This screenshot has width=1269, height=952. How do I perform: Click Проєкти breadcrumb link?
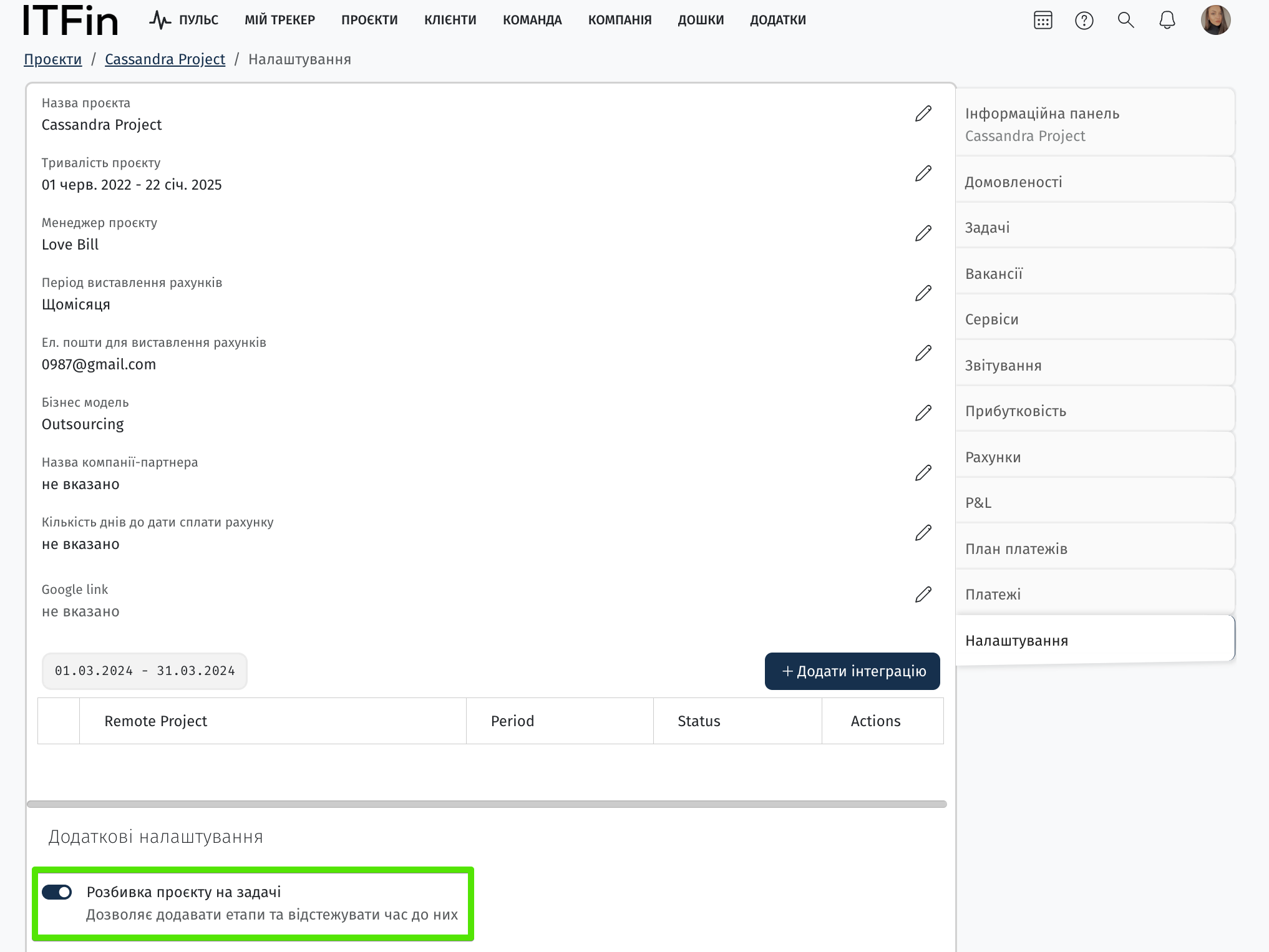[52, 59]
